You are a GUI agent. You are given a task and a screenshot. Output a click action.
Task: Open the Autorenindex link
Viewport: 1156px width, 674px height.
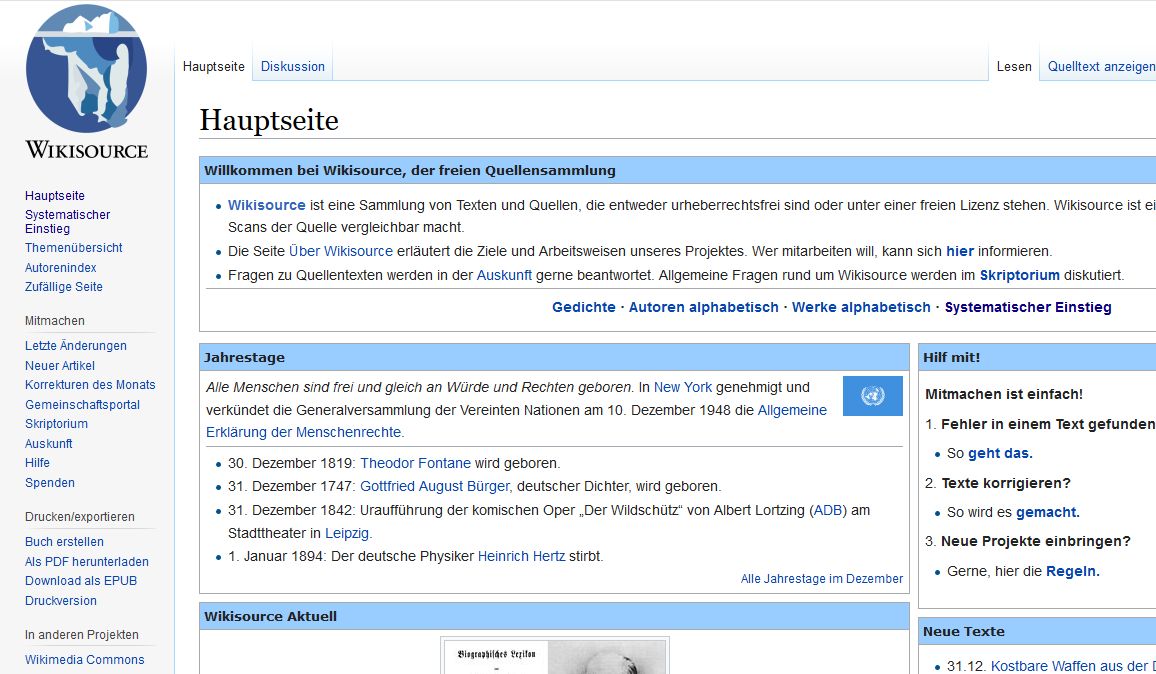pos(60,268)
